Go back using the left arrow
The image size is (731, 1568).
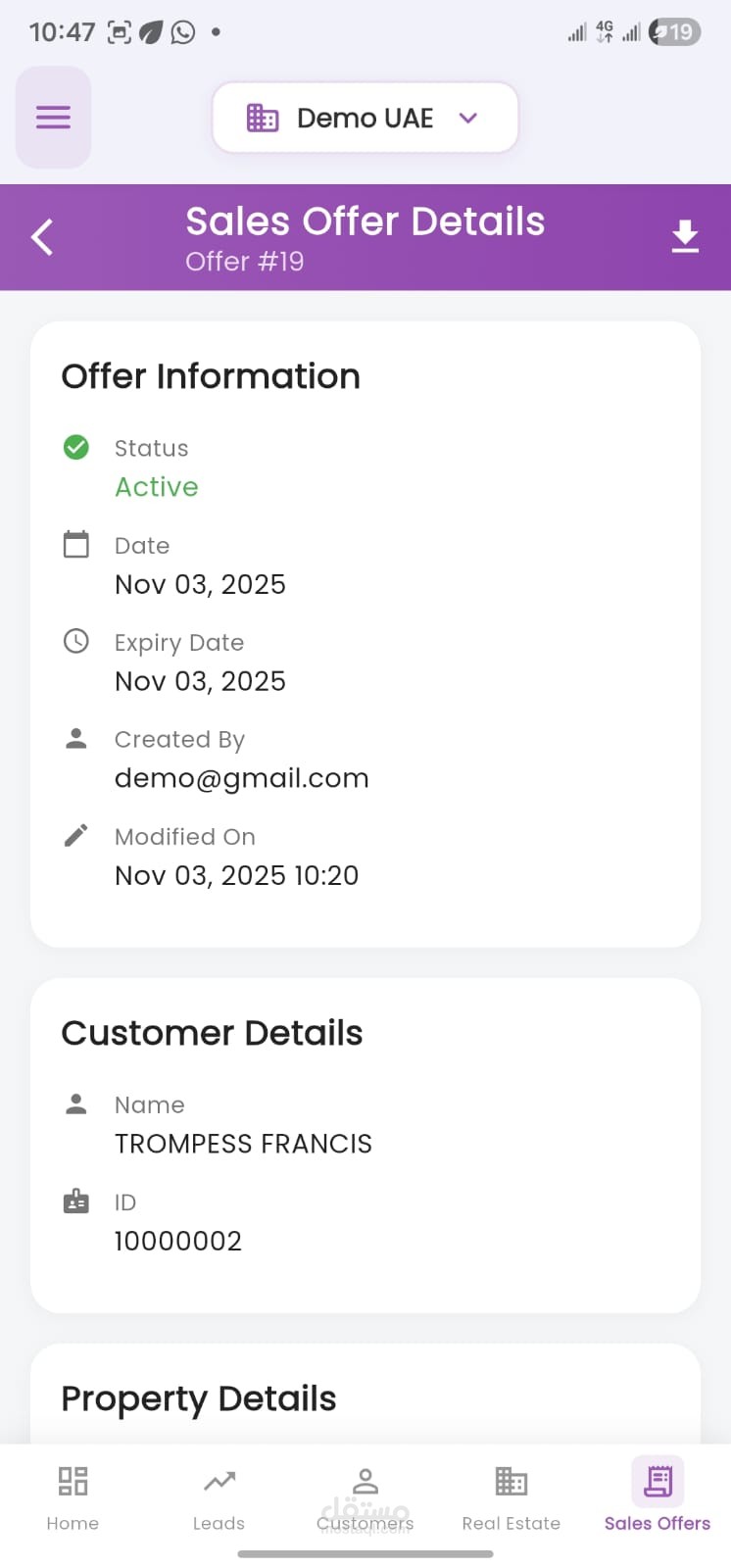click(42, 237)
